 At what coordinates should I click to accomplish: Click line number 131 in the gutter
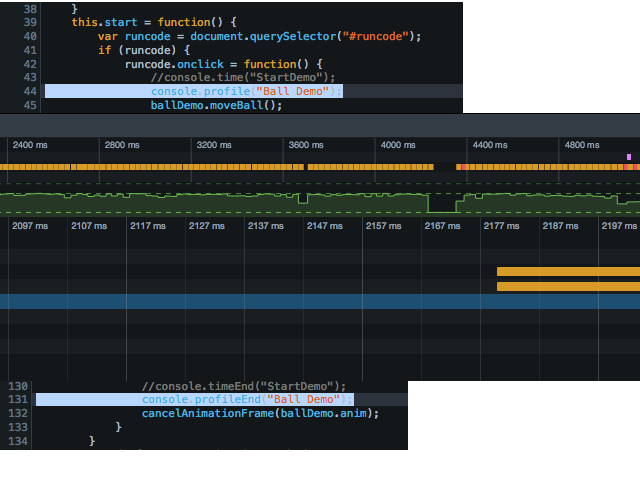pos(18,399)
